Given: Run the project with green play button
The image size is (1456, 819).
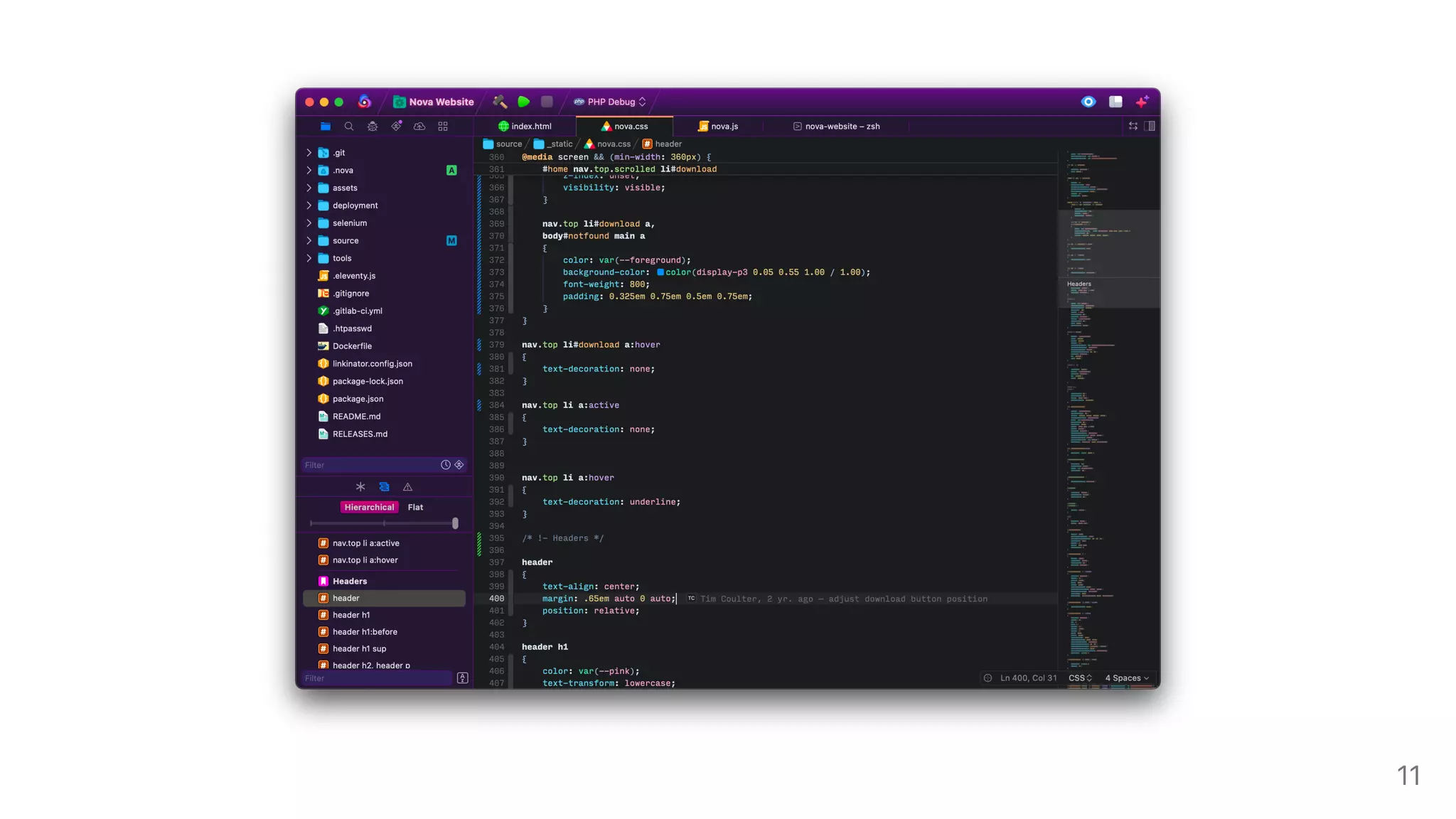Looking at the screenshot, I should point(524,102).
